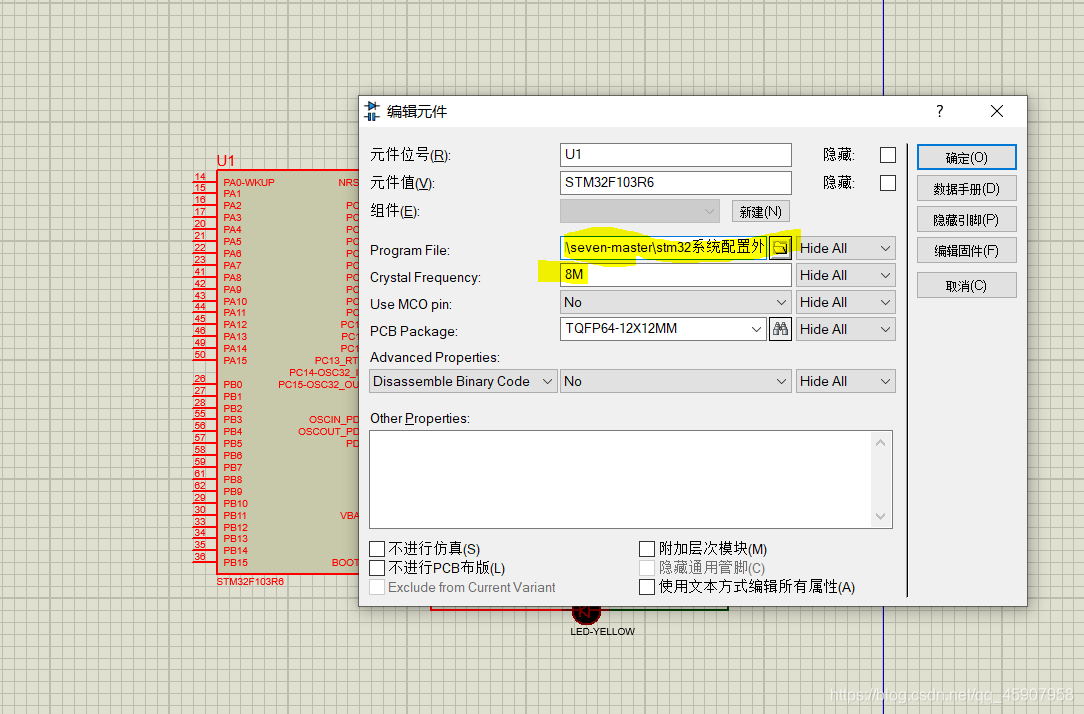This screenshot has height=714, width=1084.
Task: Click the PB15 pin label on U1
Action: coord(235,563)
